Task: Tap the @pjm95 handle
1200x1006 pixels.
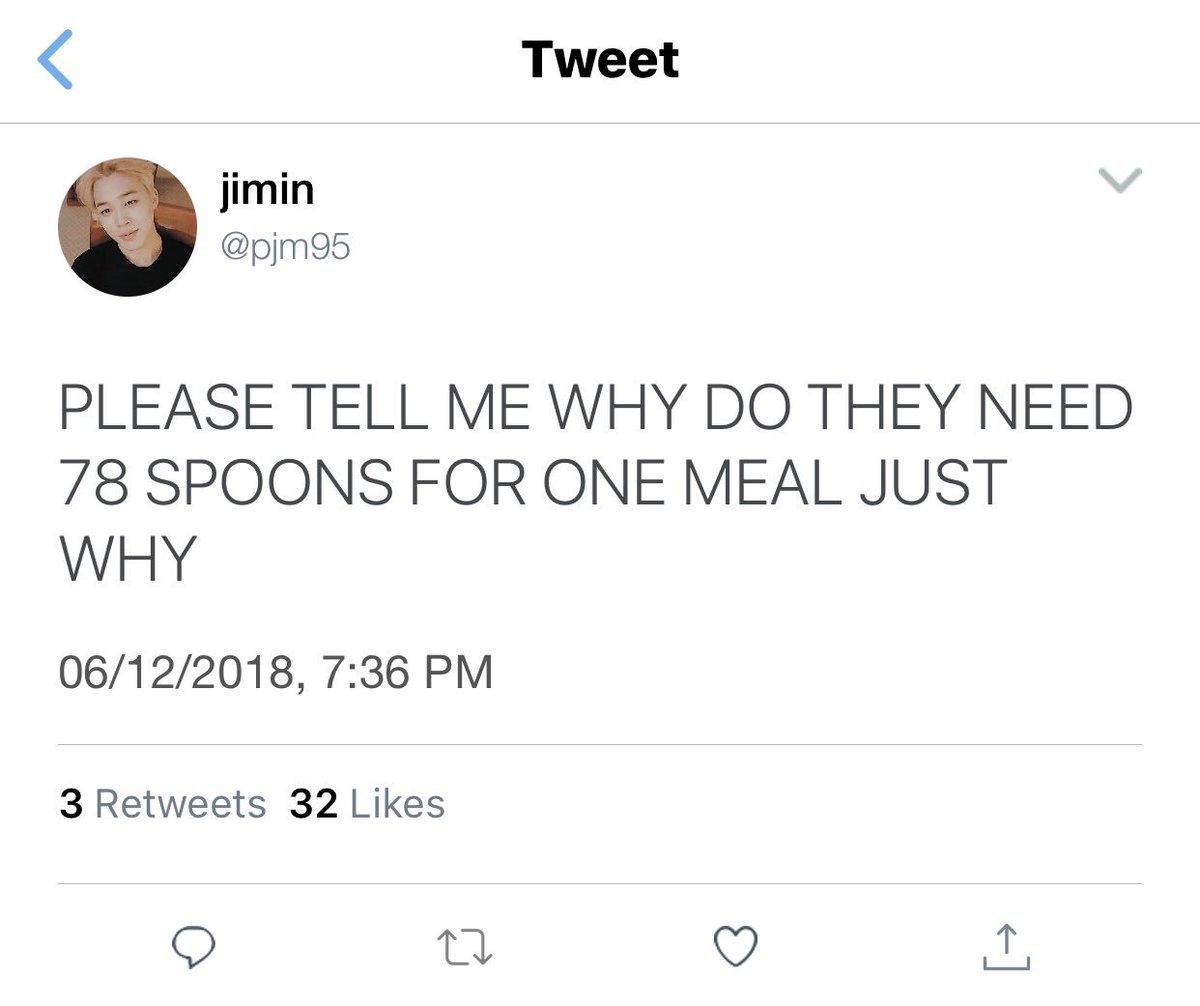Action: (285, 245)
